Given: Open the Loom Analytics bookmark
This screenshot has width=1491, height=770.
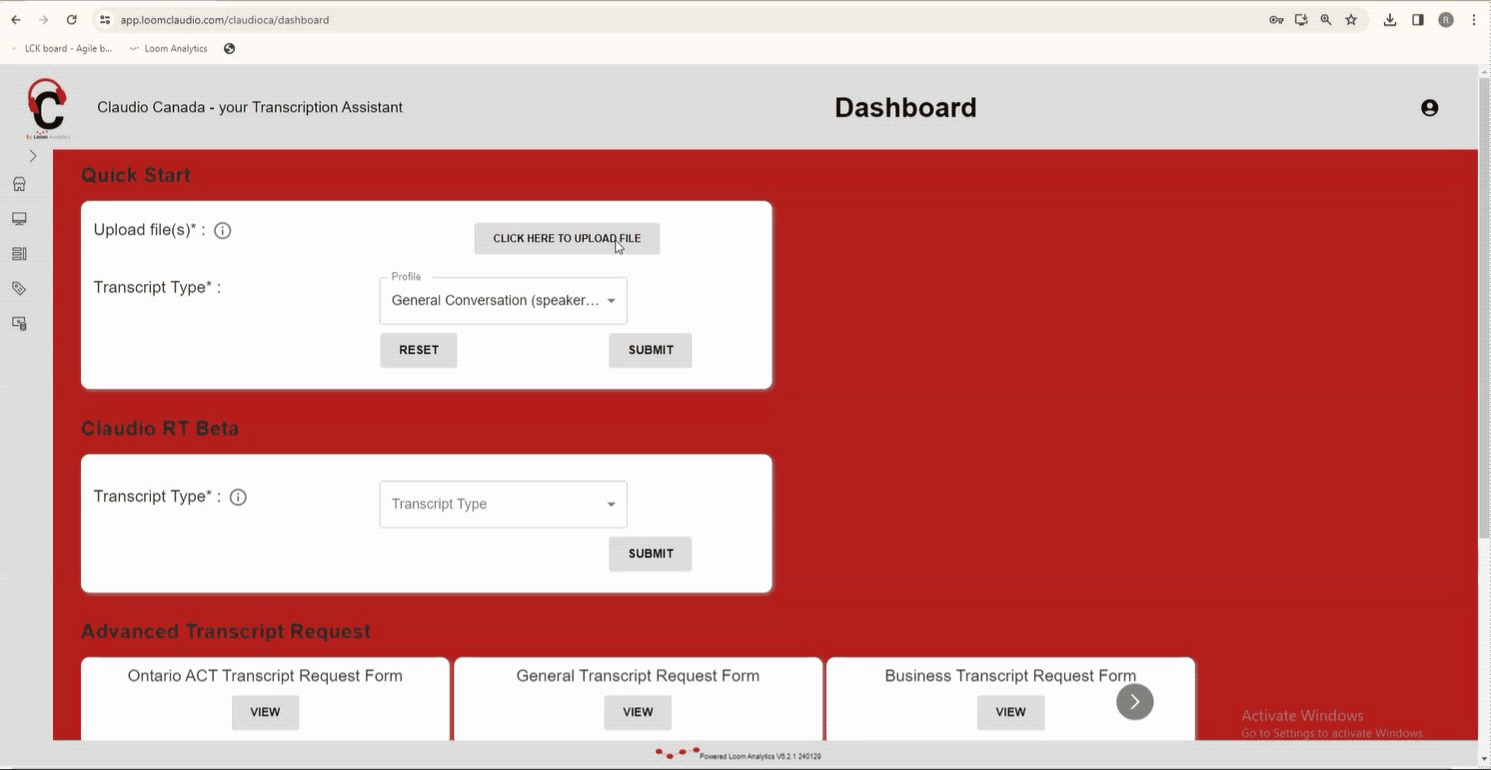Looking at the screenshot, I should click(168, 48).
